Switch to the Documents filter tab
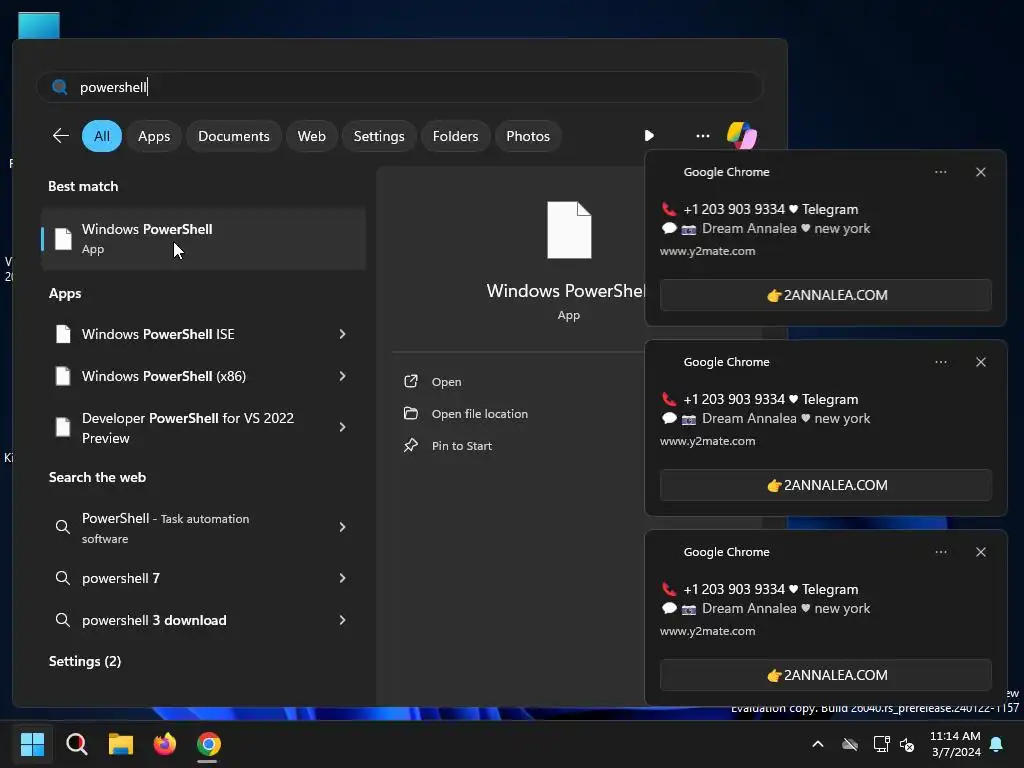This screenshot has width=1024, height=768. 234,136
